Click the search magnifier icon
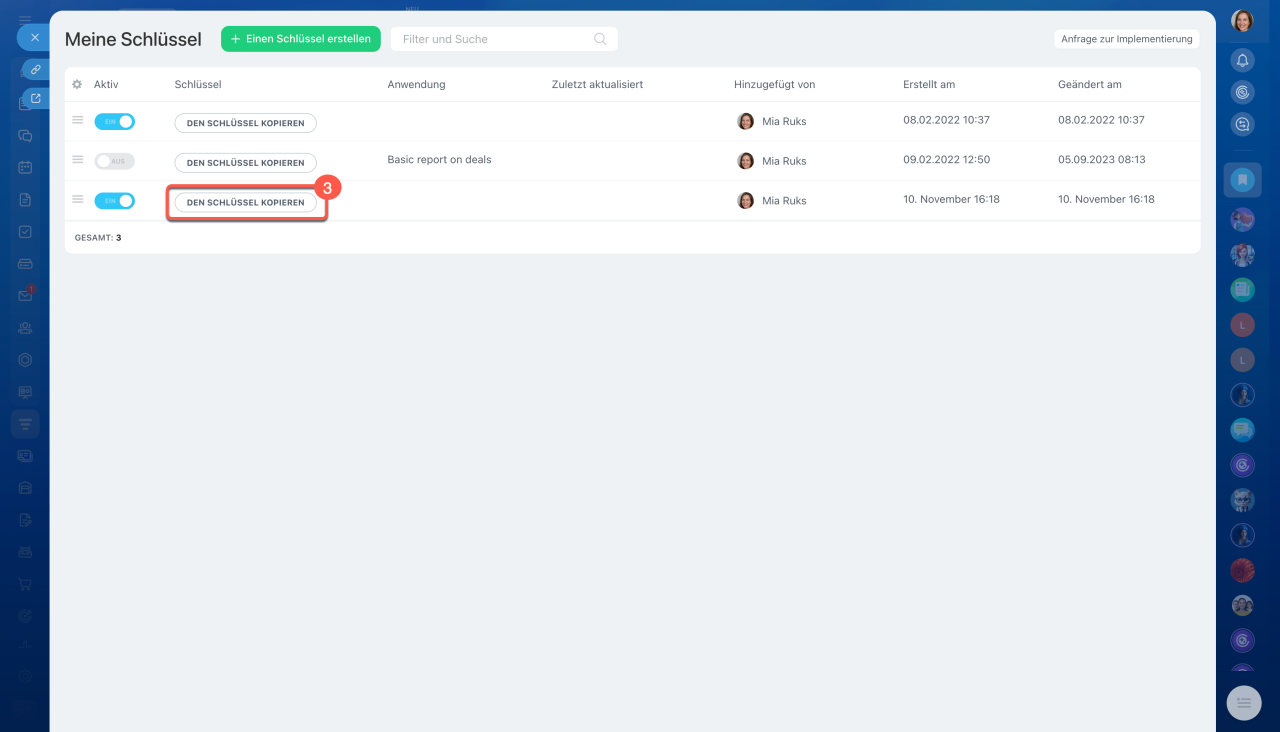 click(x=600, y=39)
